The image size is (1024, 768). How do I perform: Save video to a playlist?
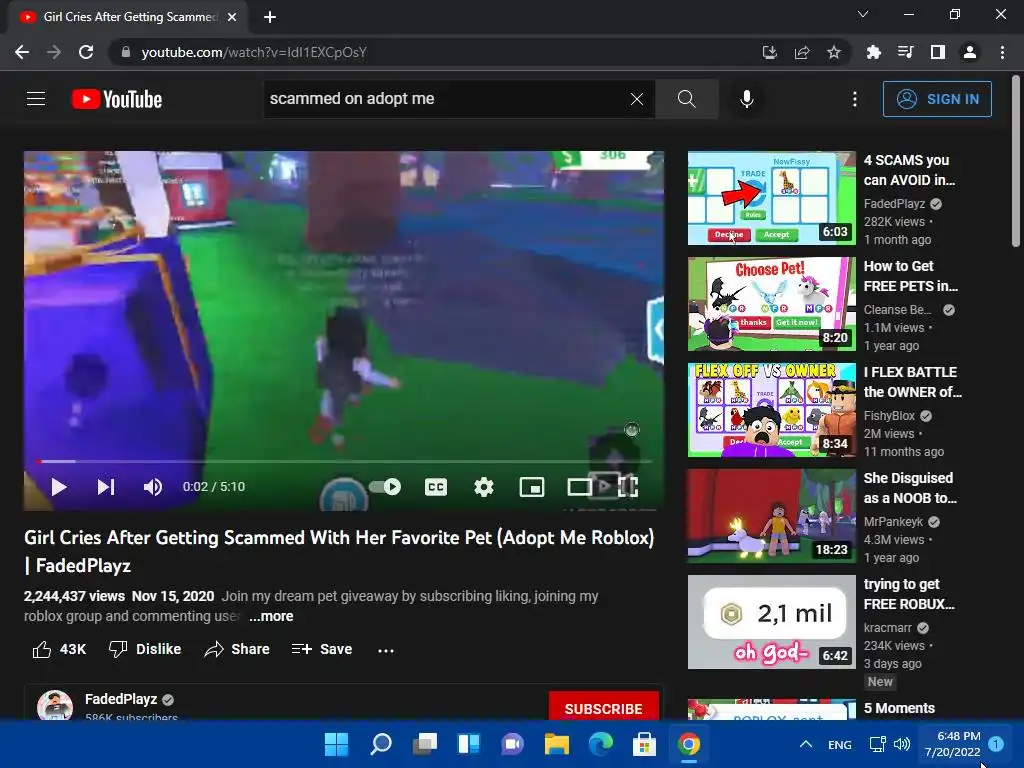tap(322, 649)
